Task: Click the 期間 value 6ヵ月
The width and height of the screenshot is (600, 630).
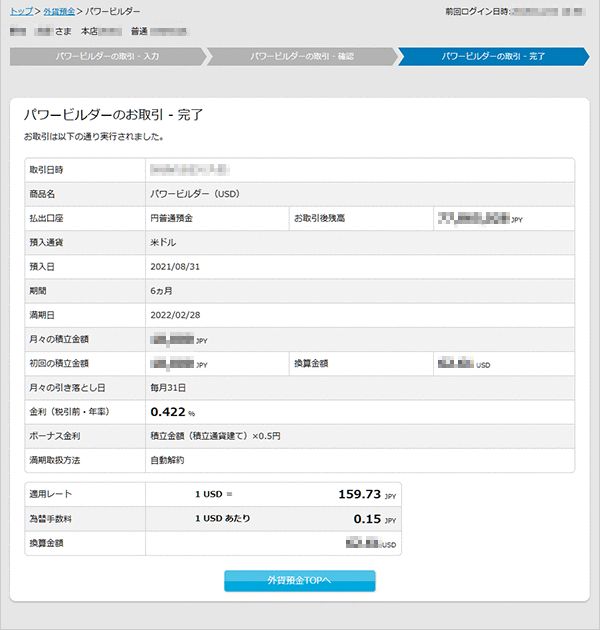Action: pos(163,291)
